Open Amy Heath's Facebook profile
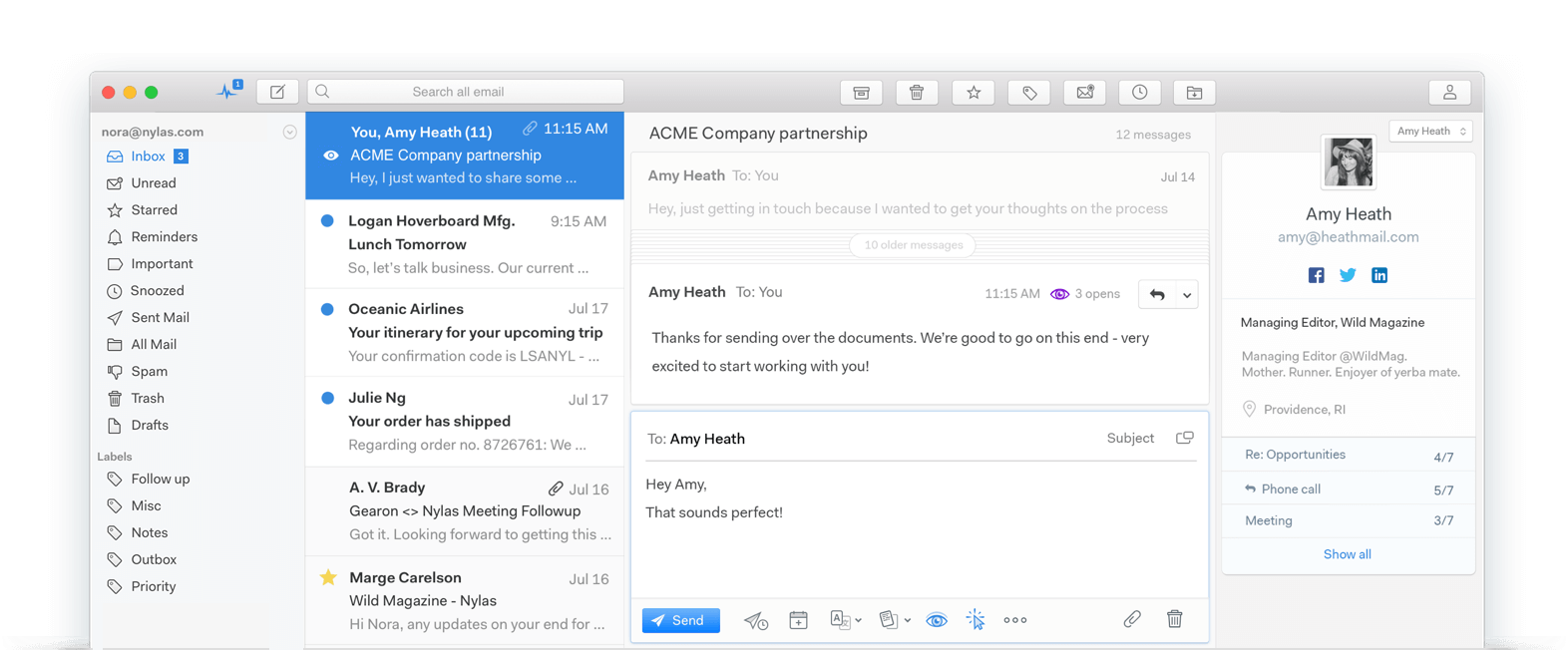The image size is (1568, 650). (1317, 275)
